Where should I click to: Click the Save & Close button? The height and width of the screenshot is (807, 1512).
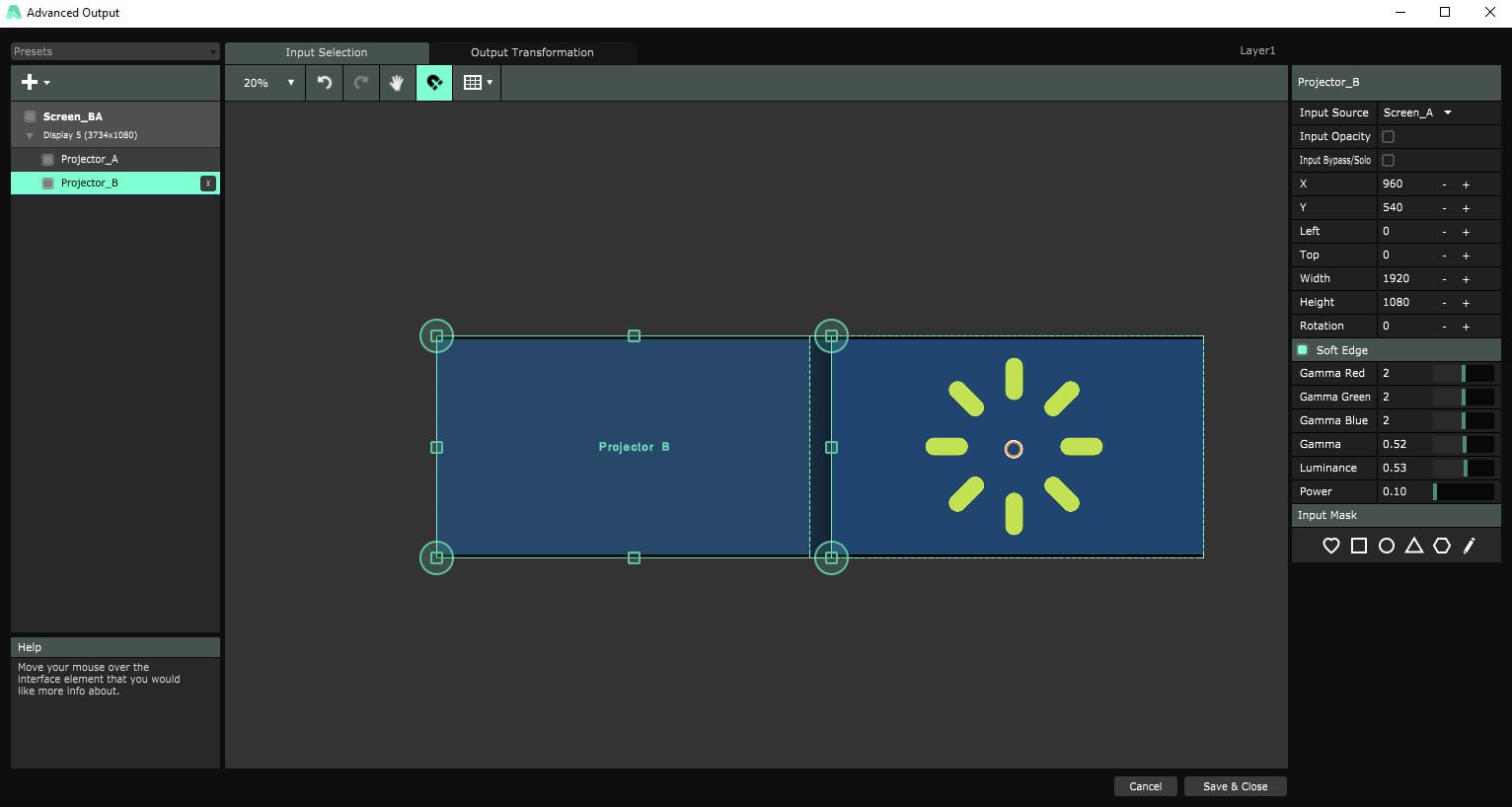1235,786
